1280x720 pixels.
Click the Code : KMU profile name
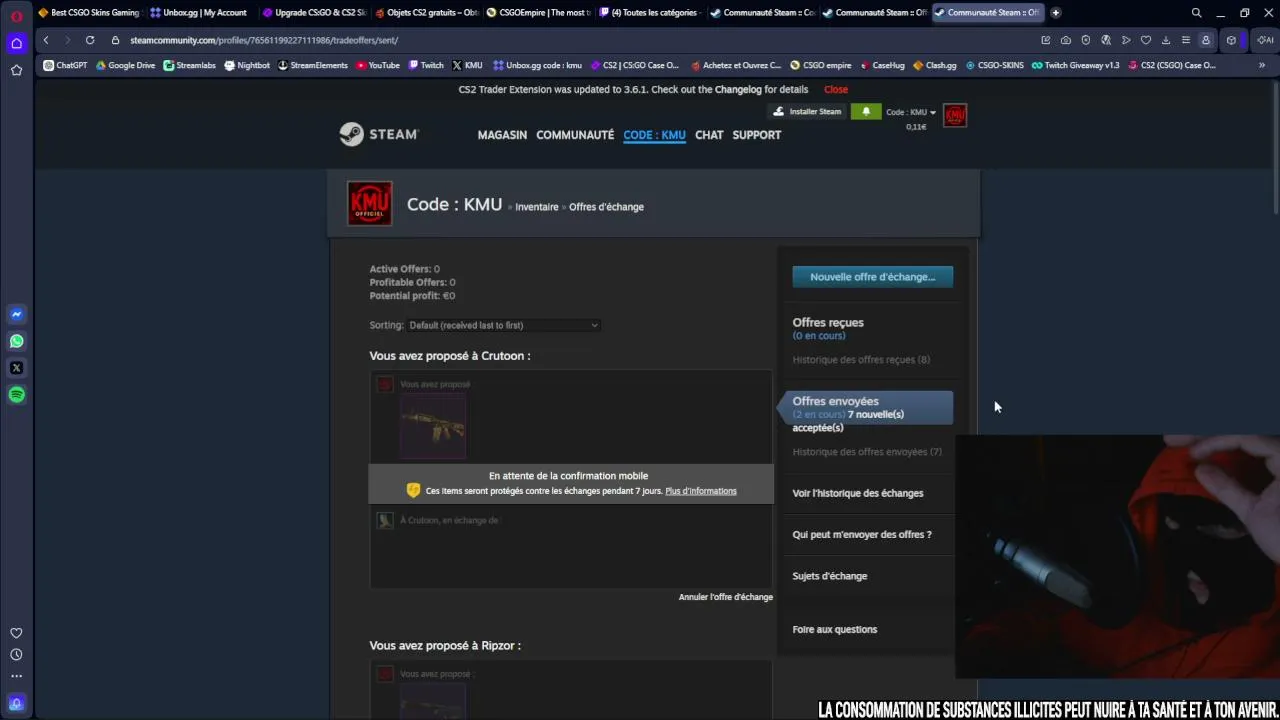tap(454, 204)
